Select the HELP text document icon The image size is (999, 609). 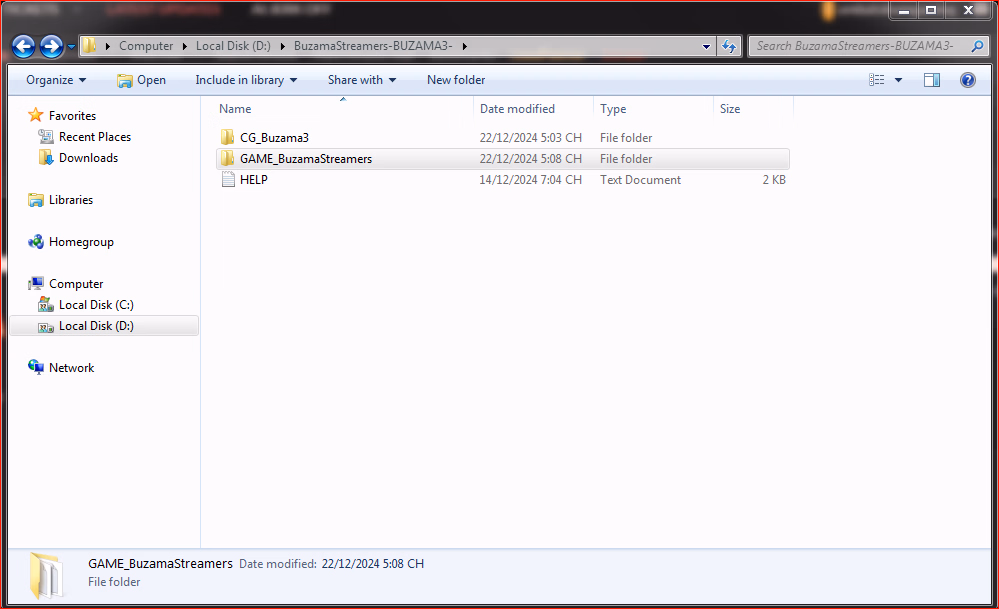[227, 180]
